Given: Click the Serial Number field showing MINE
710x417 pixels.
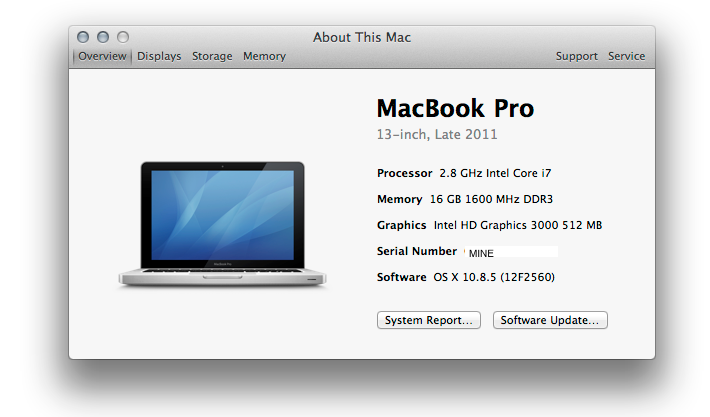Looking at the screenshot, I should tap(511, 252).
